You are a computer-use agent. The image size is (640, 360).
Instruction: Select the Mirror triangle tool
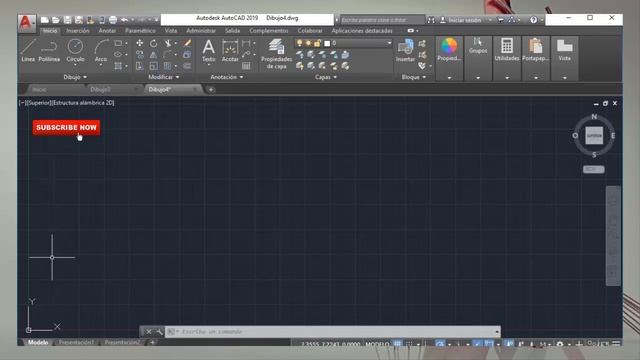(x=153, y=54)
